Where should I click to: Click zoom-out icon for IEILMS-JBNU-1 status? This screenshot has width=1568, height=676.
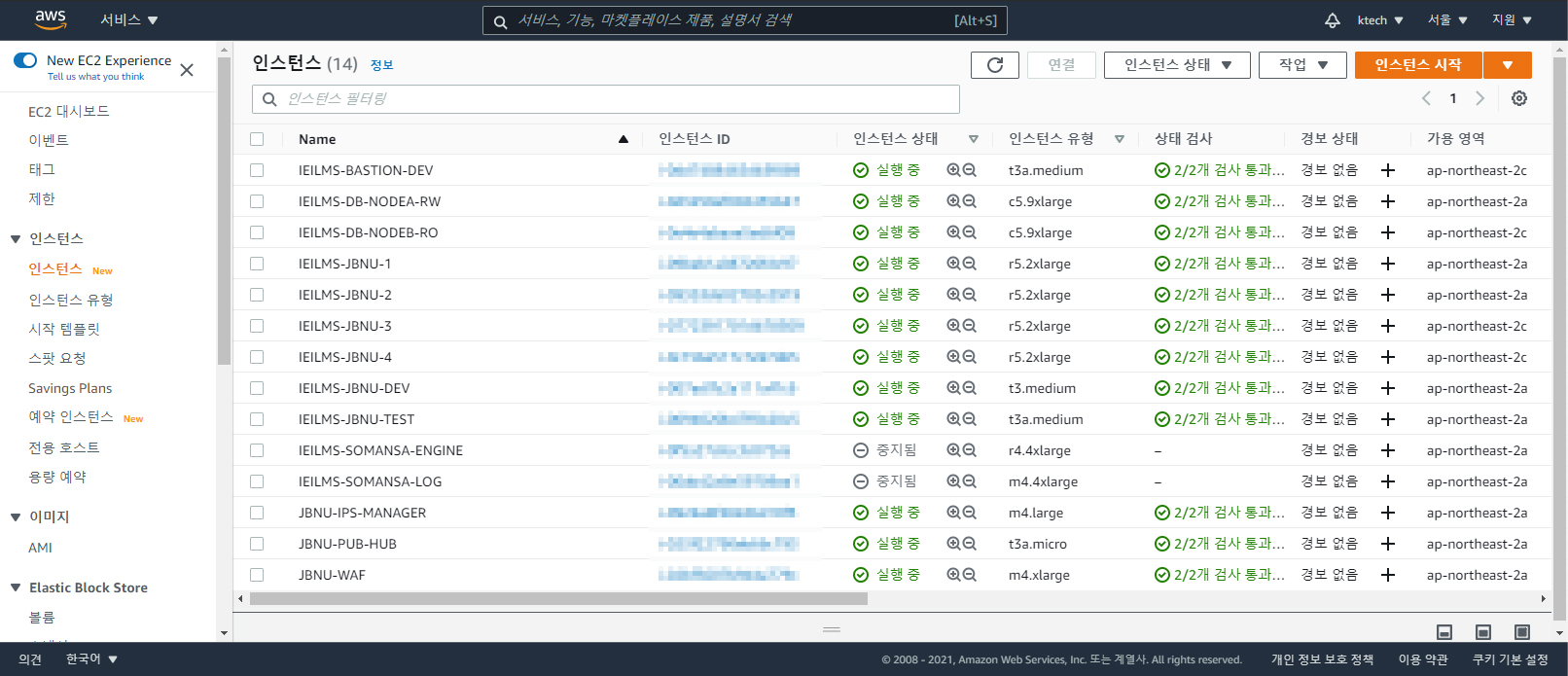[969, 264]
